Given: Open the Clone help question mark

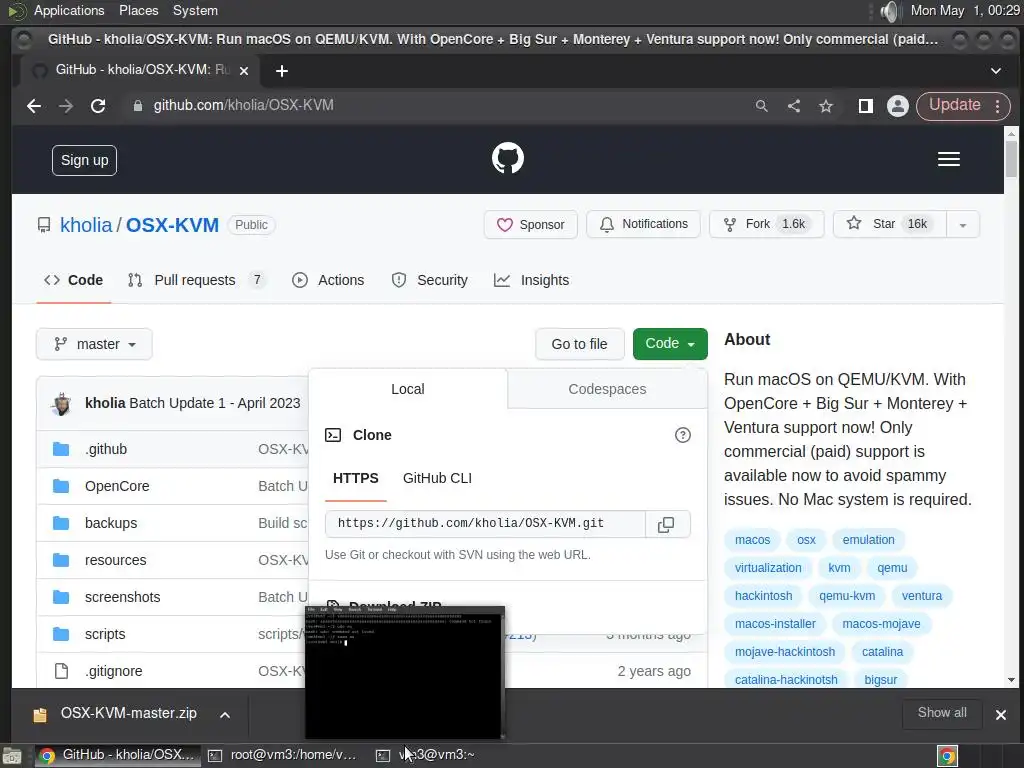Looking at the screenshot, I should pos(682,435).
